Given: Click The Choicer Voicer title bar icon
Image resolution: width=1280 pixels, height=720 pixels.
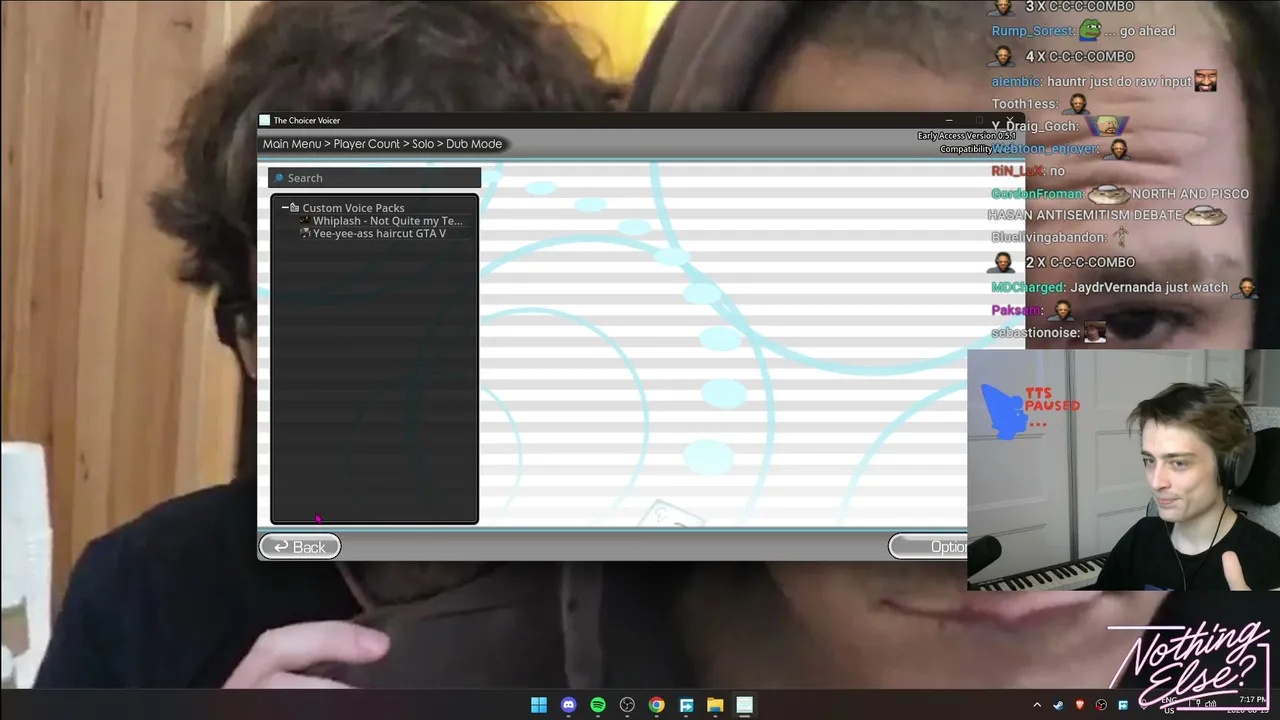Looking at the screenshot, I should click(x=264, y=120).
